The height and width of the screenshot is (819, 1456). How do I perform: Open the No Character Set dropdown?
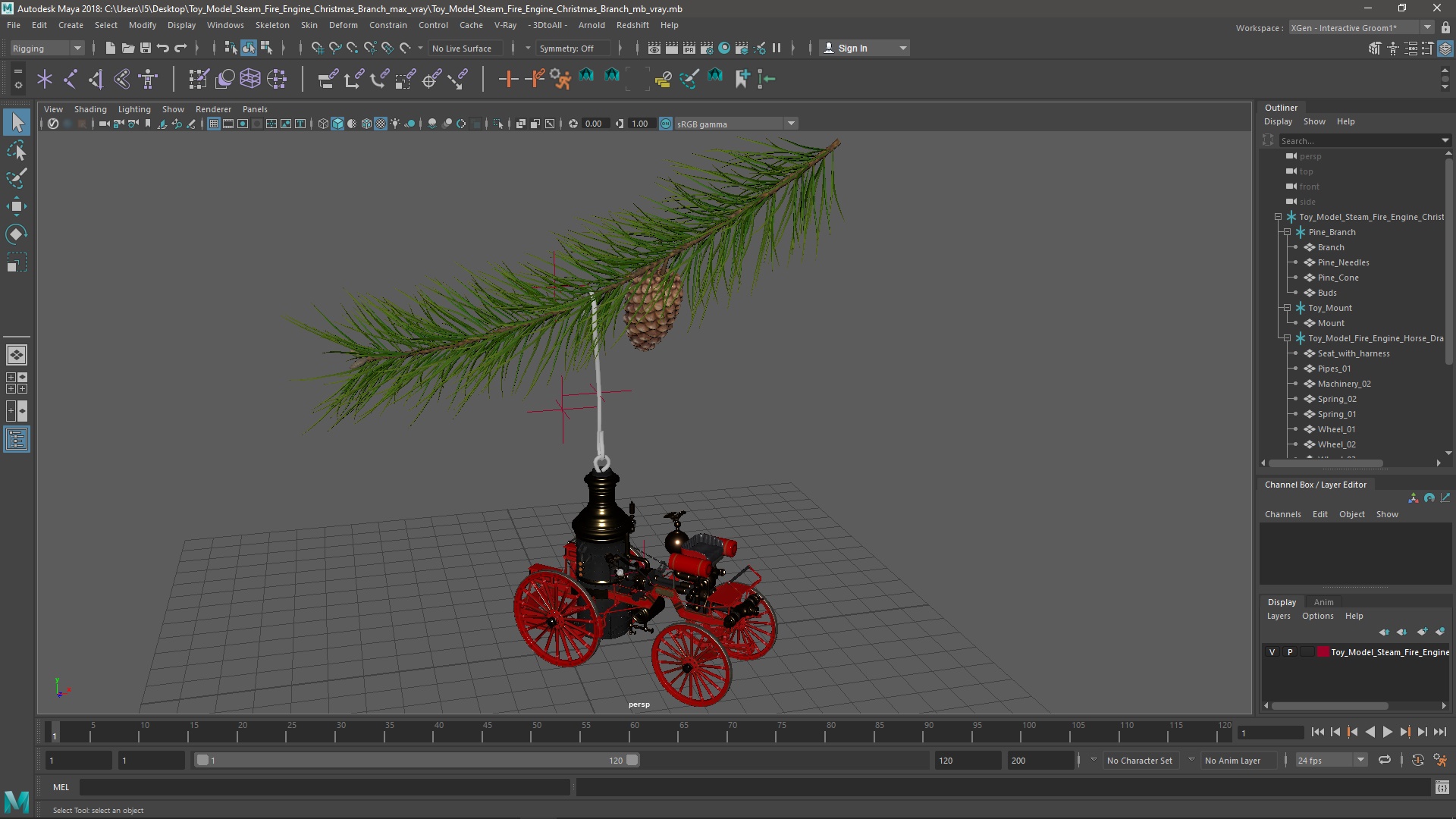(1140, 760)
